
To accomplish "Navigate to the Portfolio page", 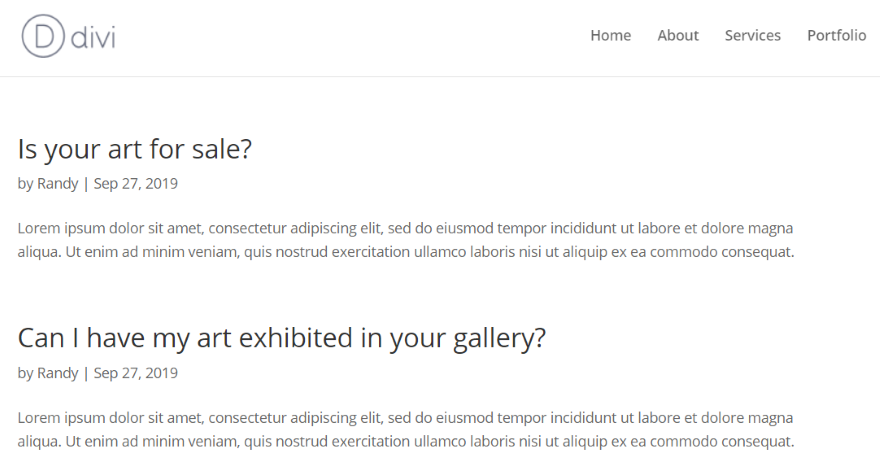I will (x=836, y=36).
